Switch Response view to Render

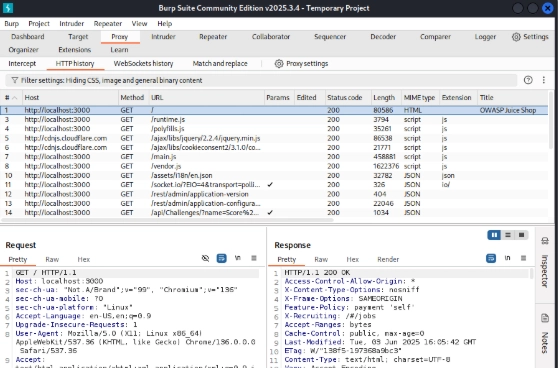tap(388, 259)
